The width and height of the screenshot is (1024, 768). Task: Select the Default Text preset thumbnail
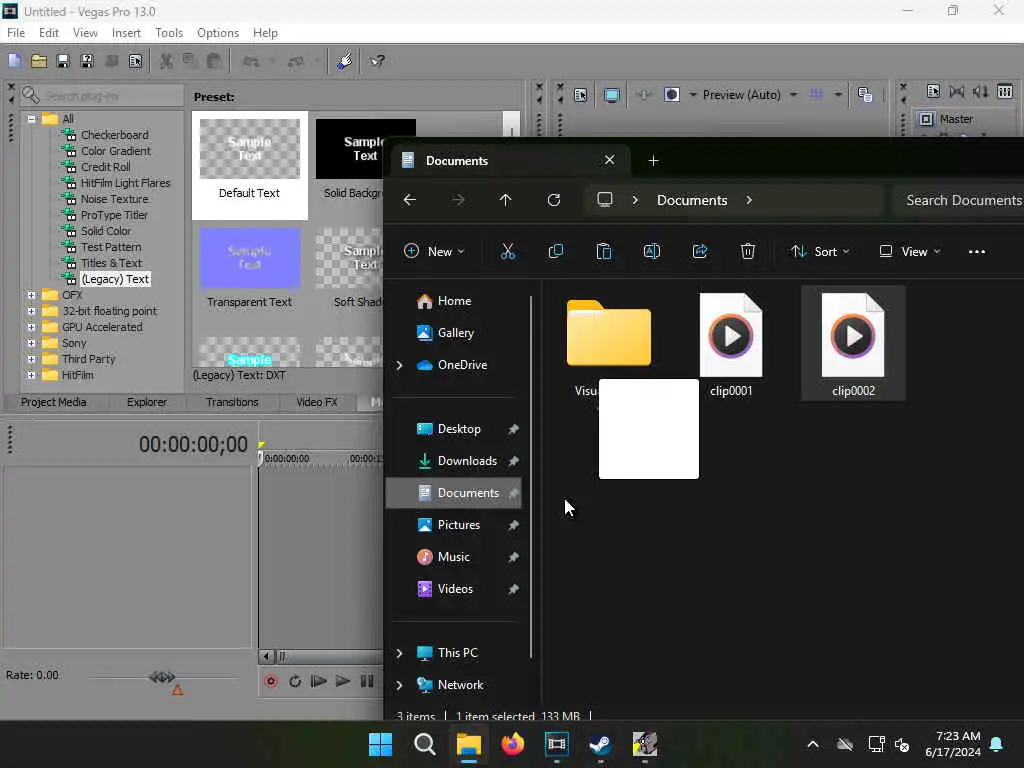click(250, 149)
